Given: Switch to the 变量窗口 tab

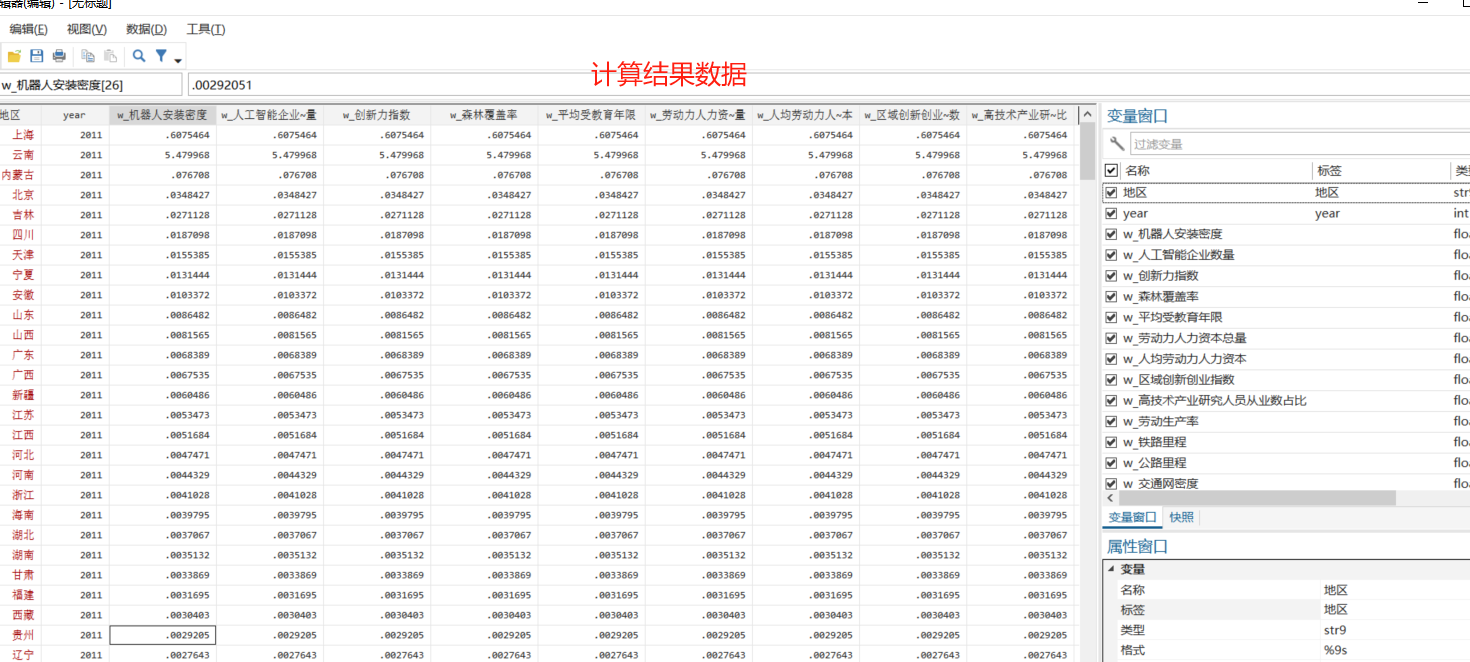Looking at the screenshot, I should (1133, 517).
